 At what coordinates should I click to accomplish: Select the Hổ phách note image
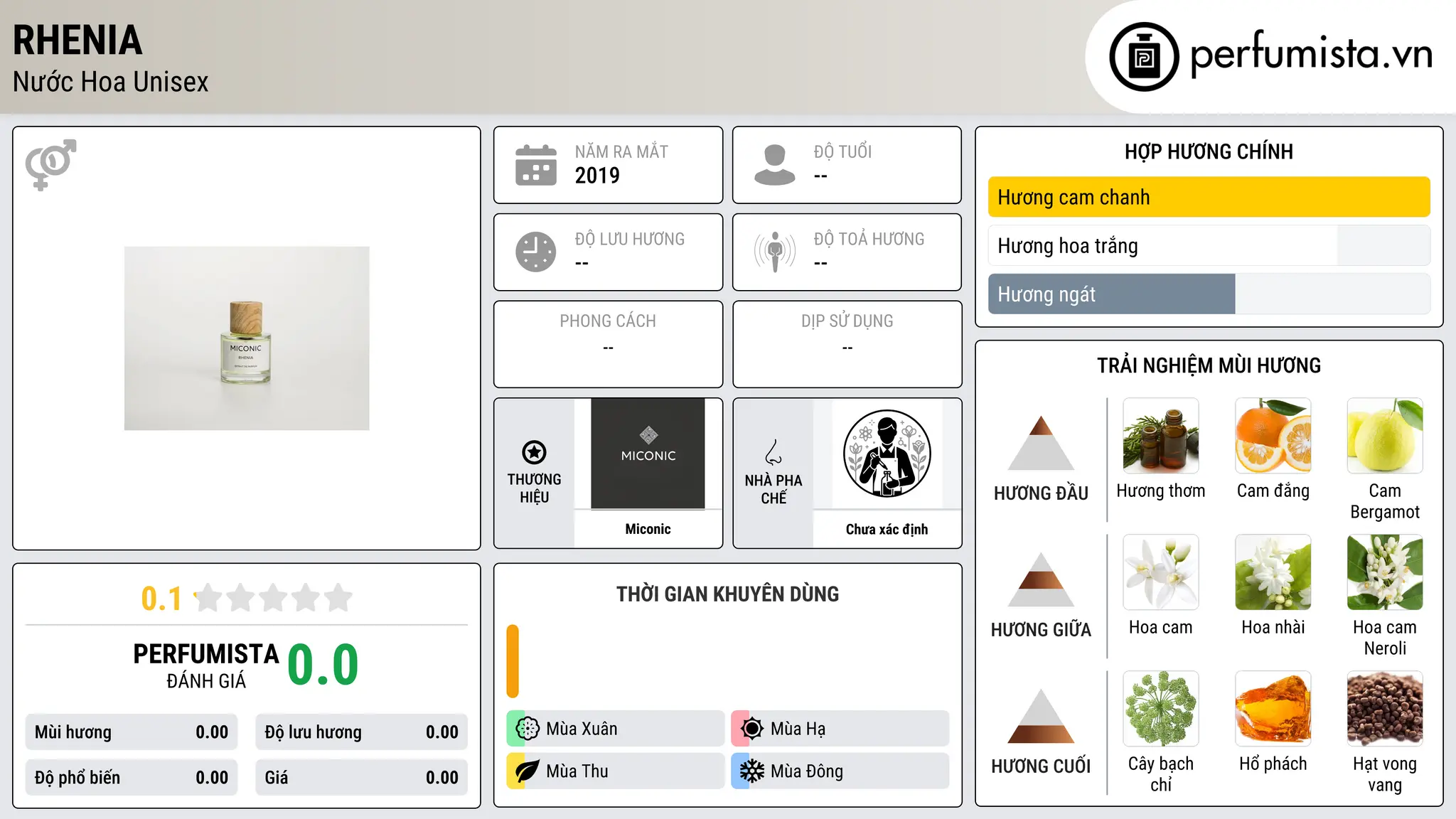coord(1273,709)
